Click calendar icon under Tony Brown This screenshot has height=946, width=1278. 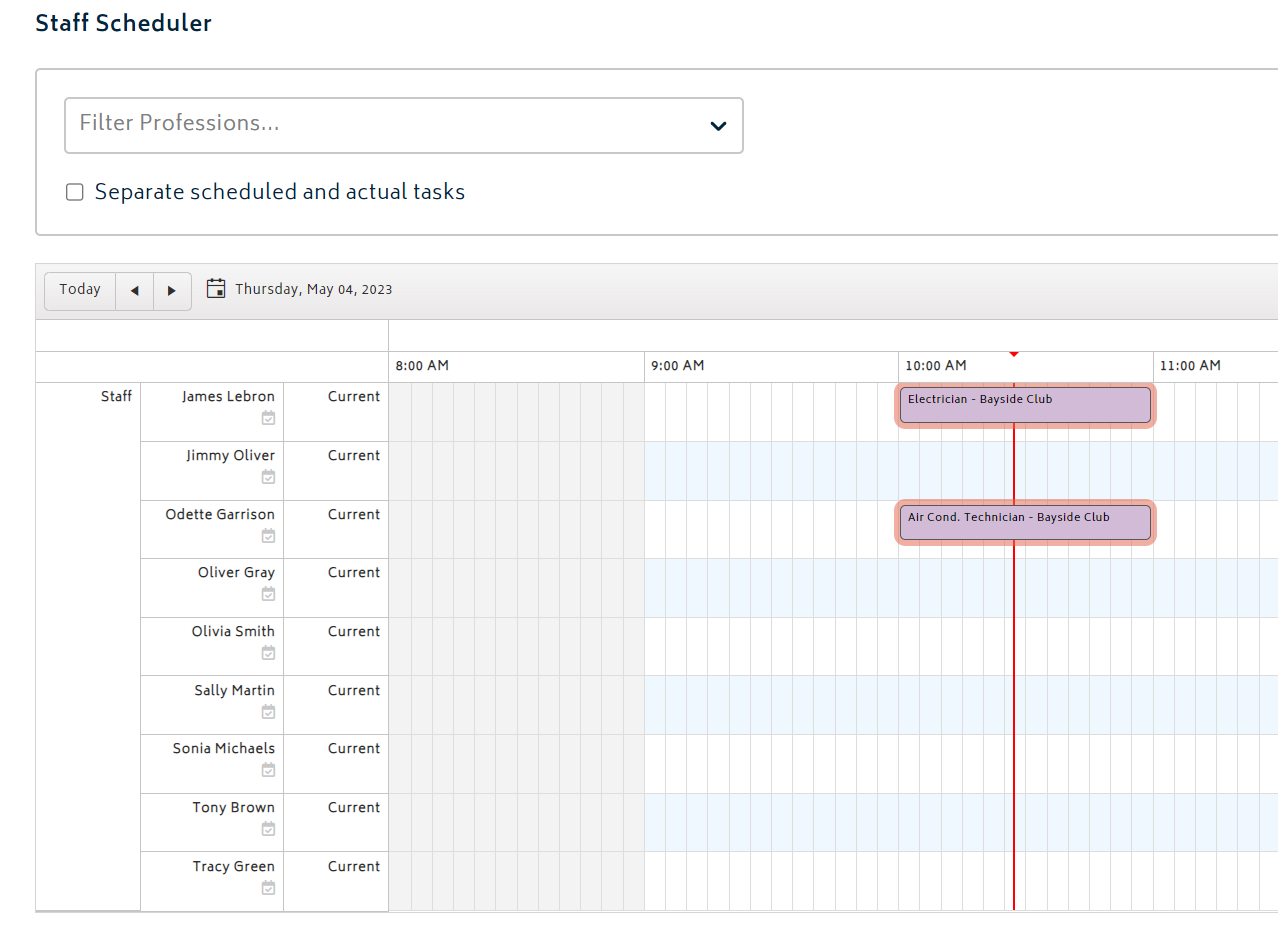[x=268, y=829]
